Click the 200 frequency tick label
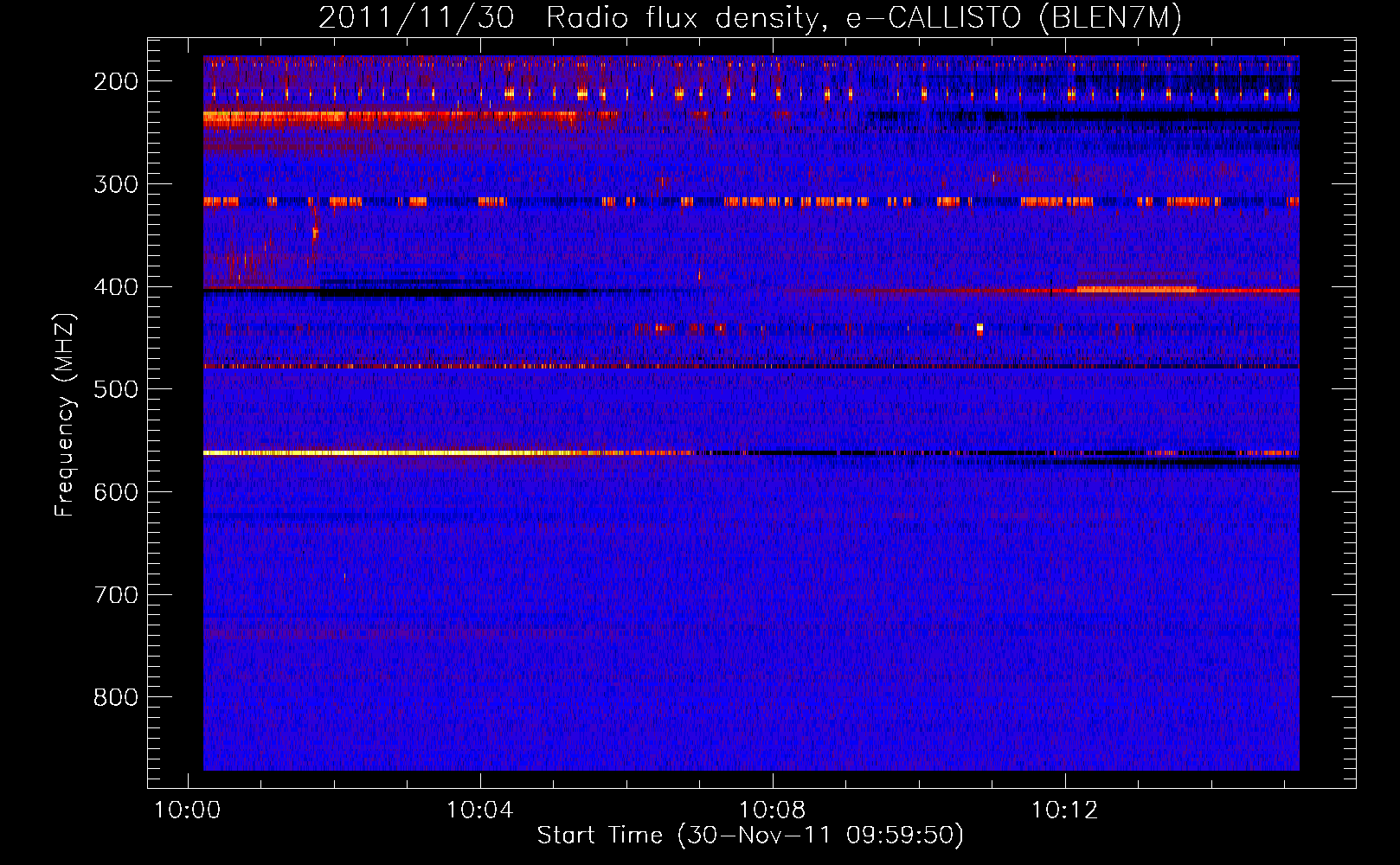The width and height of the screenshot is (1400, 865). coord(116,81)
